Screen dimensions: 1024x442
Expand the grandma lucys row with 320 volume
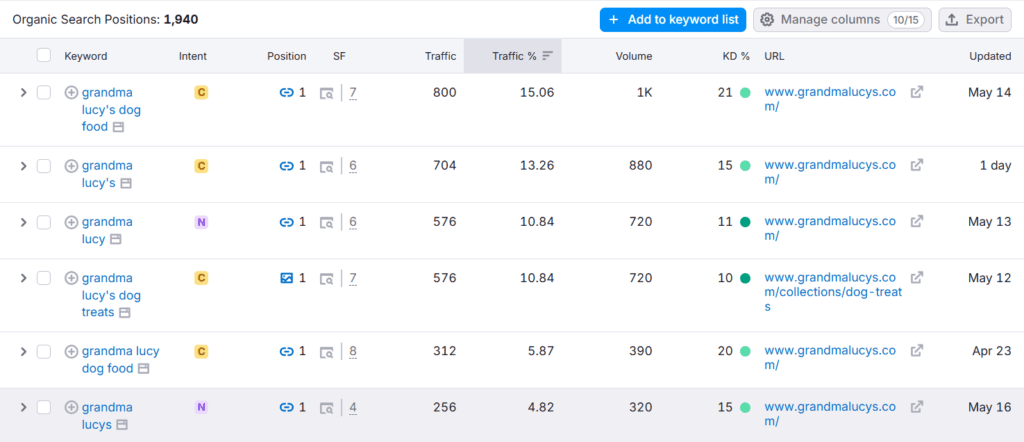(x=24, y=407)
